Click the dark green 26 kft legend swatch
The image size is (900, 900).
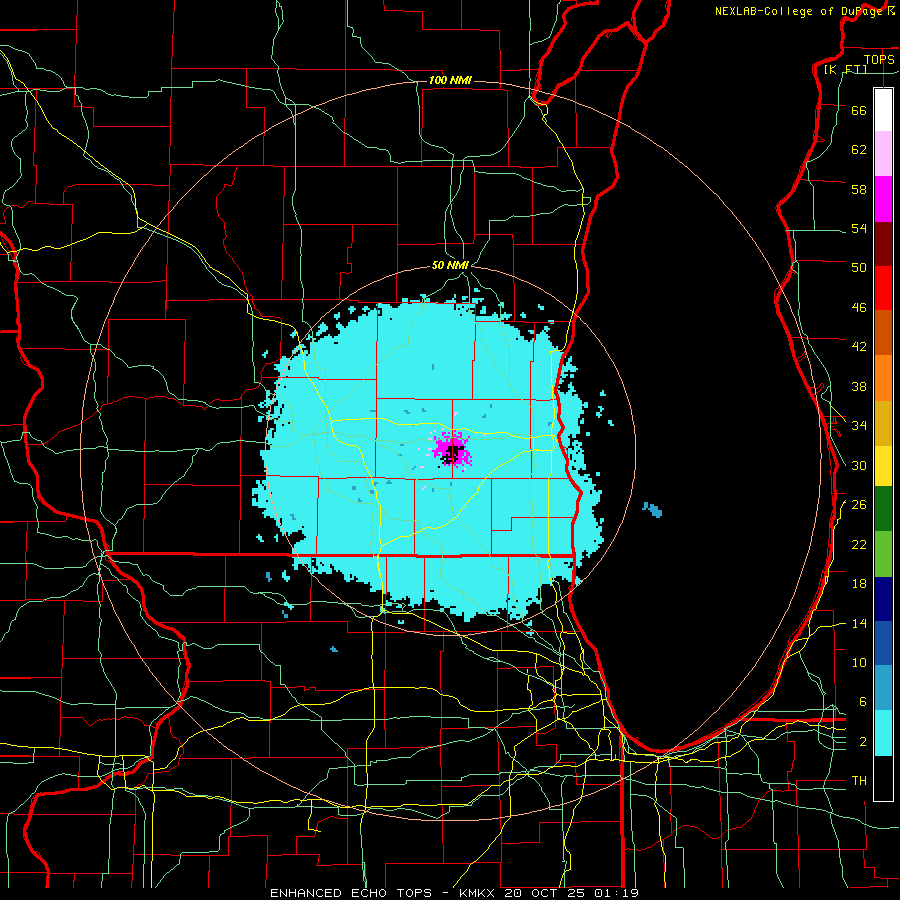pos(883,509)
